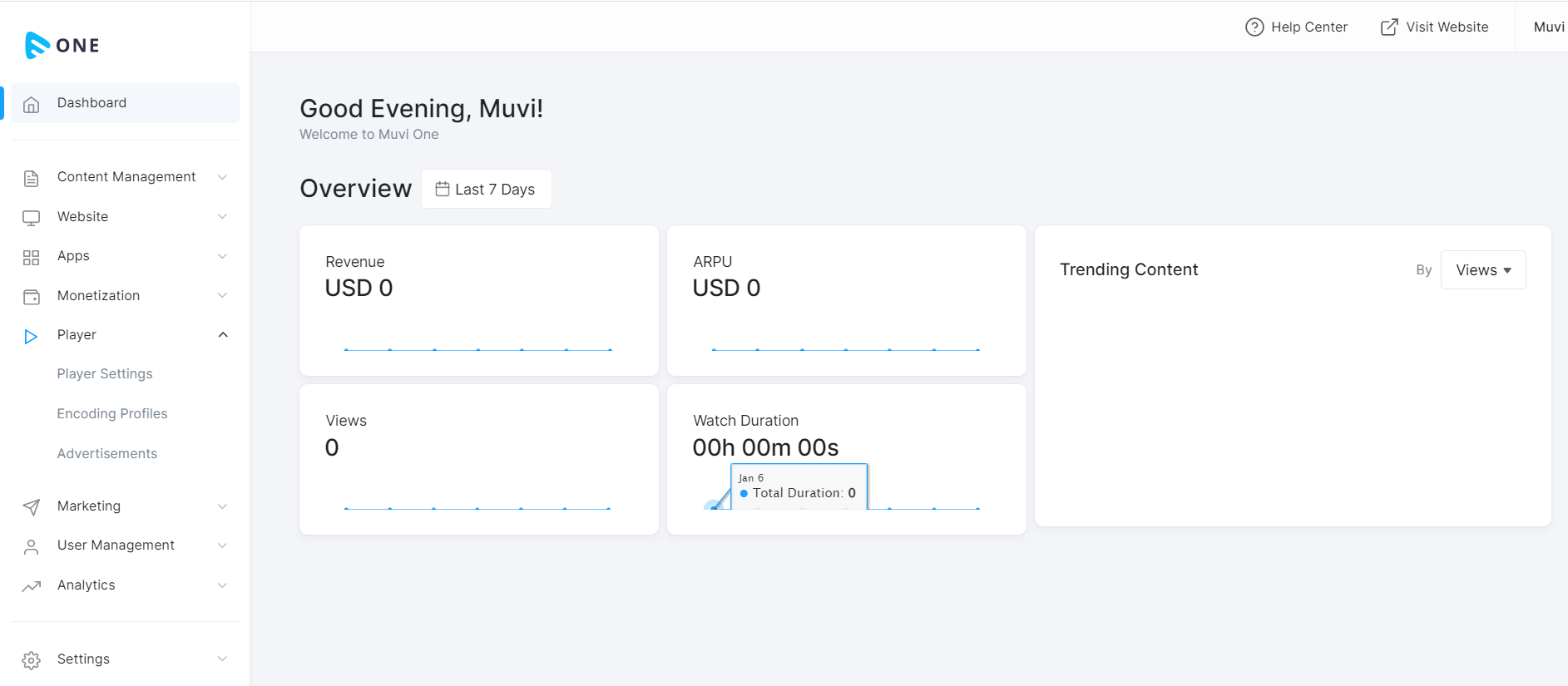Image resolution: width=1568 pixels, height=686 pixels.
Task: Expand the Content Management section
Action: tap(222, 176)
